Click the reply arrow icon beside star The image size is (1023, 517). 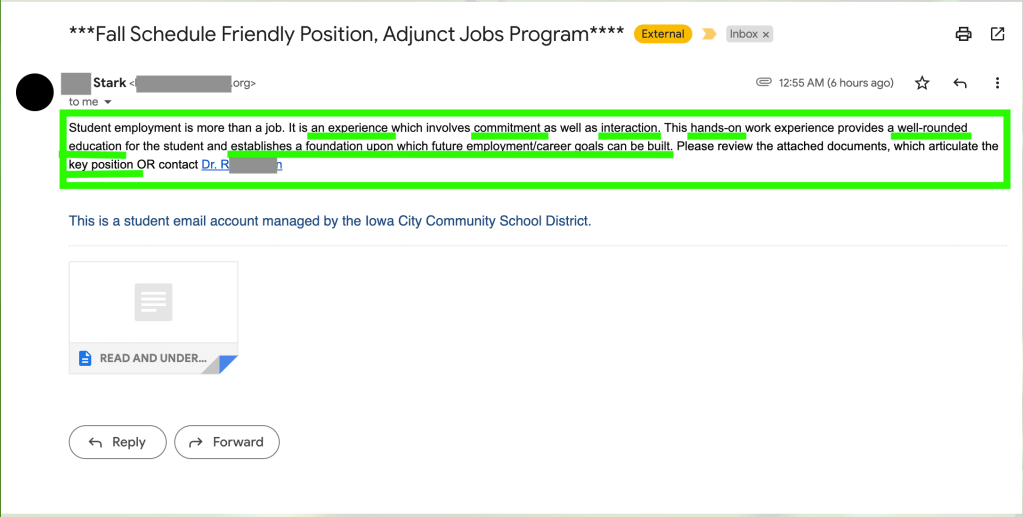(x=960, y=83)
